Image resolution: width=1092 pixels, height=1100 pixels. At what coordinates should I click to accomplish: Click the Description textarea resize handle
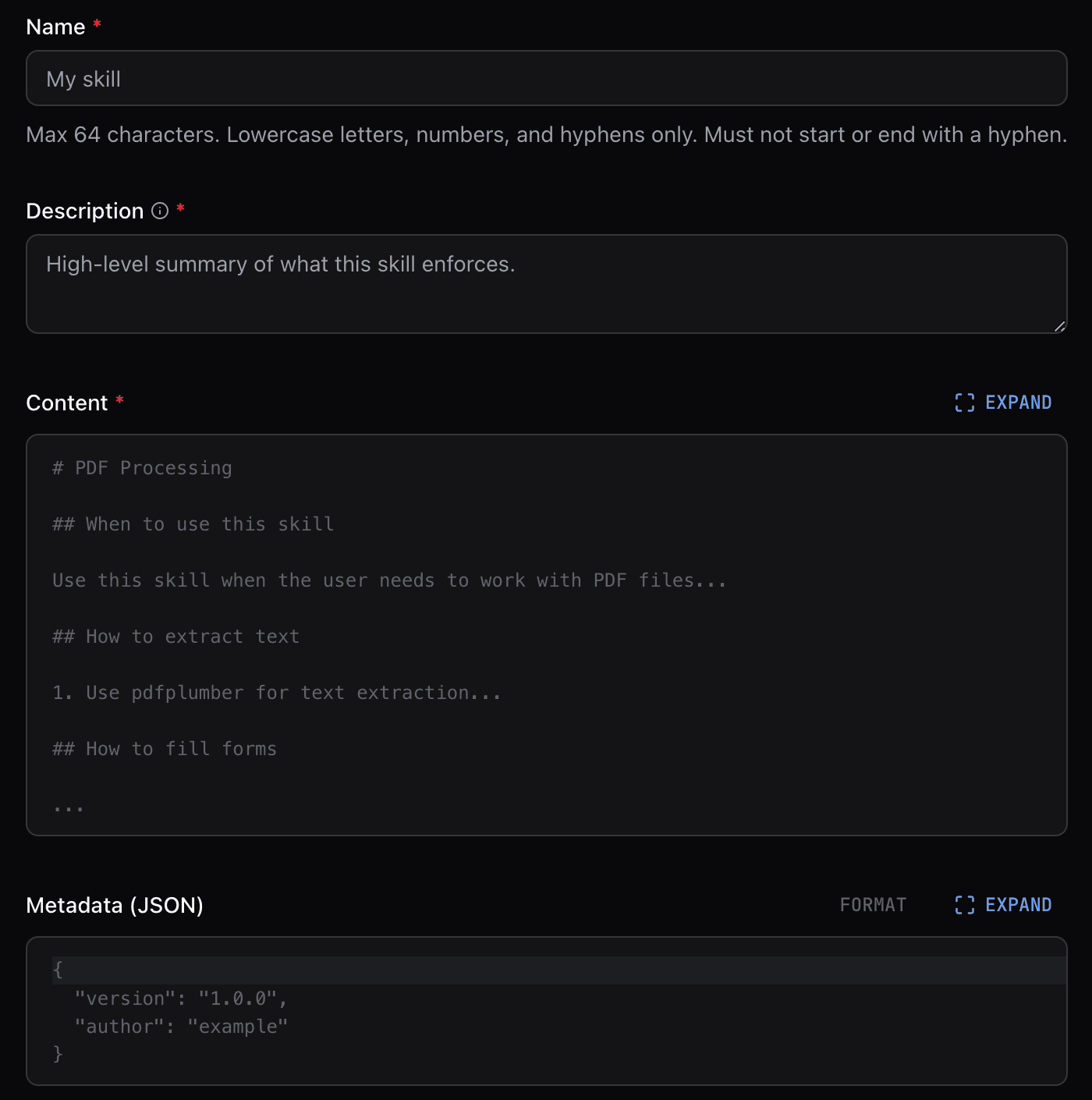tap(1059, 327)
